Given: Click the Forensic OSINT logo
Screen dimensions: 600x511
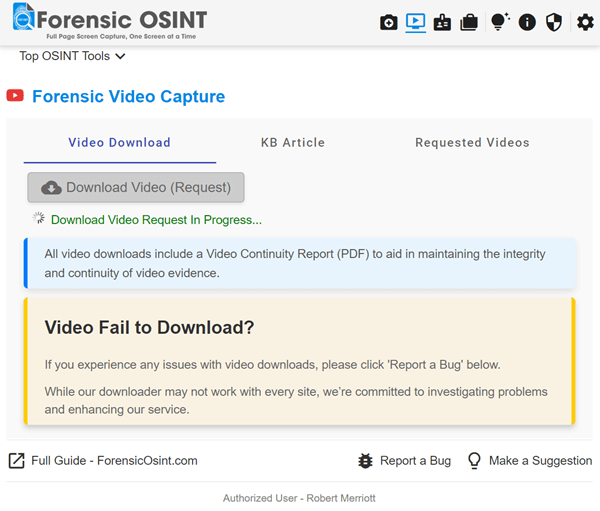Looking at the screenshot, I should click(110, 21).
